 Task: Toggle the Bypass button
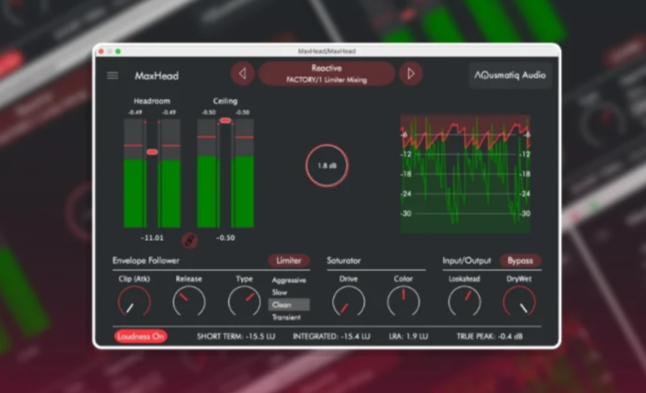coord(520,261)
